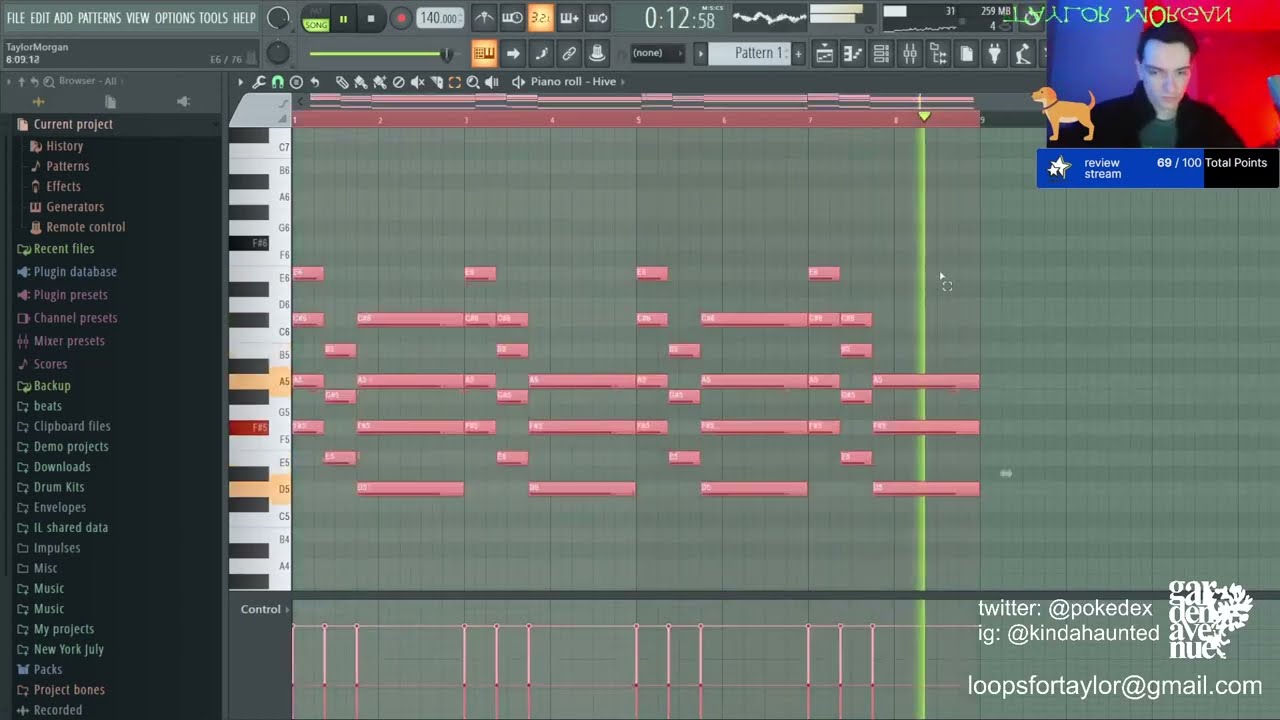Open the HELP menu
The image size is (1280, 720).
(244, 18)
